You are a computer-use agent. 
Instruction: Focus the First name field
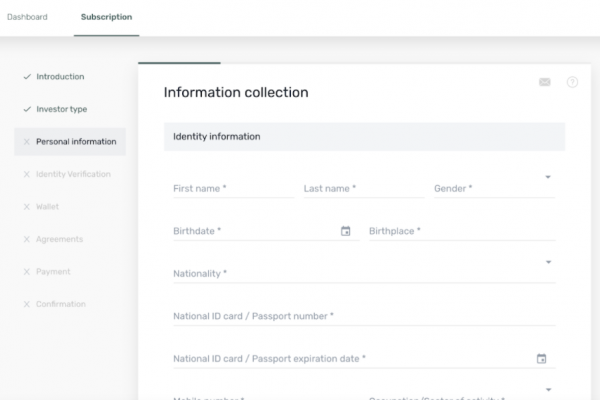(234, 188)
